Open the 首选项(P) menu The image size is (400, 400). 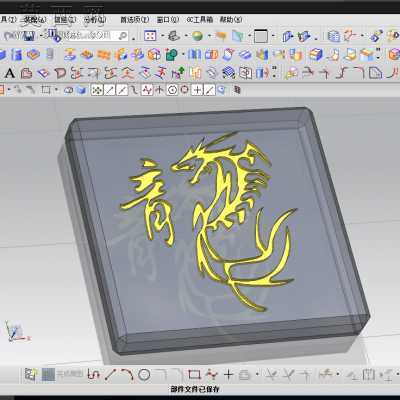pyautogui.click(x=135, y=20)
